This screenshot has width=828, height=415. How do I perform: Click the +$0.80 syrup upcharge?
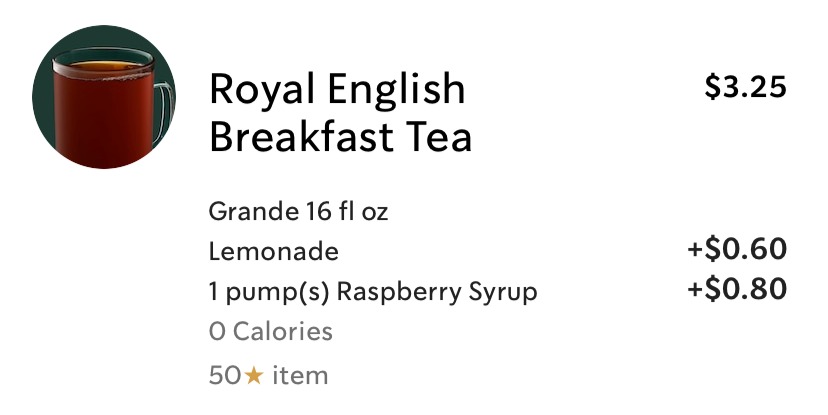click(x=737, y=290)
